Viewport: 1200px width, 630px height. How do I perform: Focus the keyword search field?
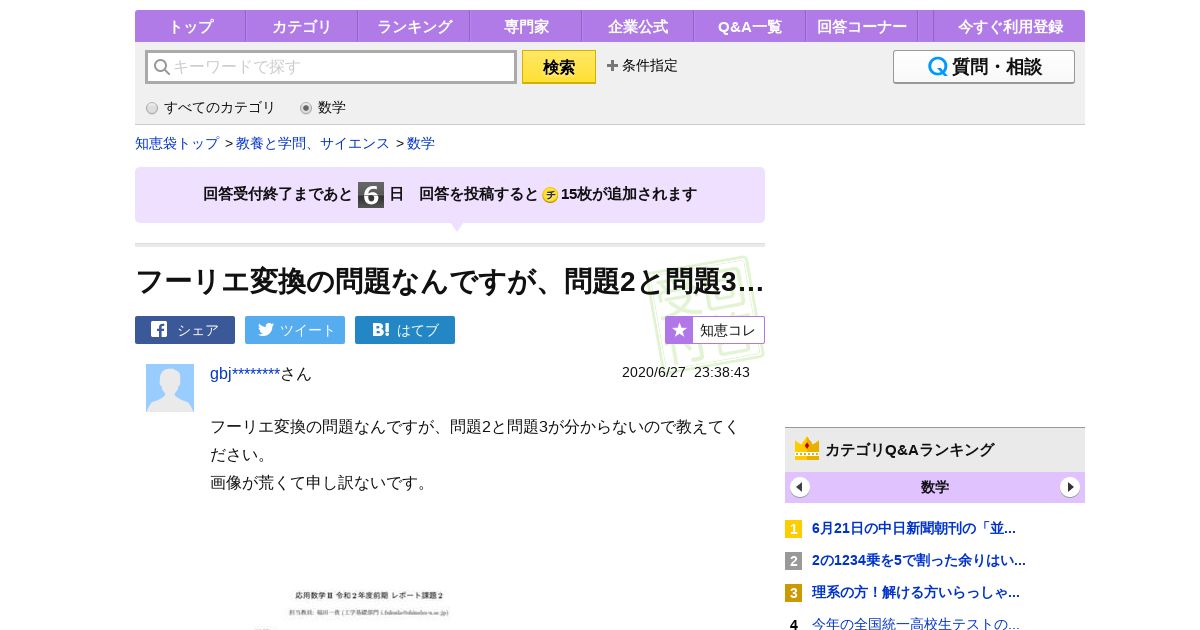tap(331, 67)
